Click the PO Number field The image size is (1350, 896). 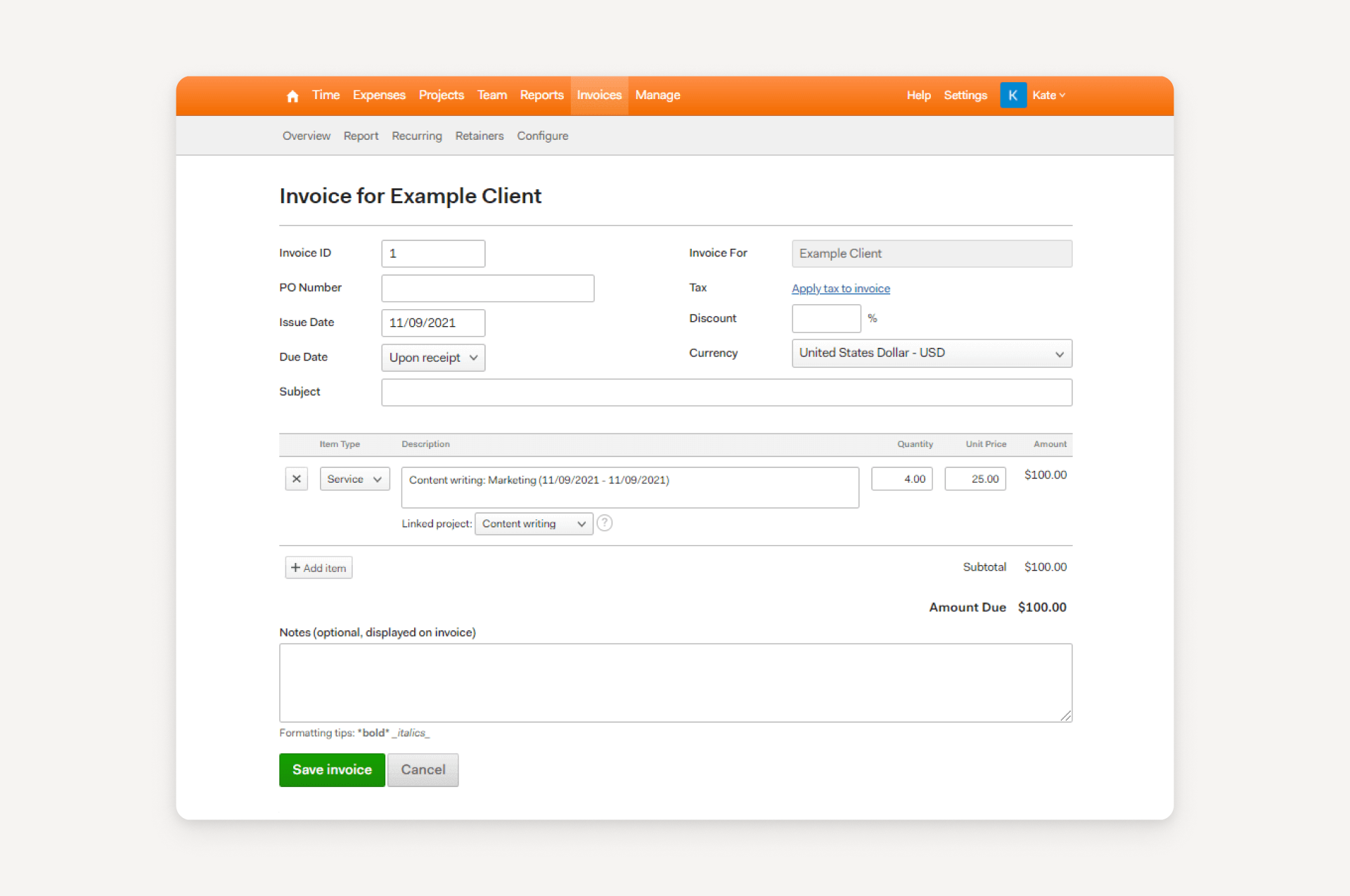pos(487,287)
